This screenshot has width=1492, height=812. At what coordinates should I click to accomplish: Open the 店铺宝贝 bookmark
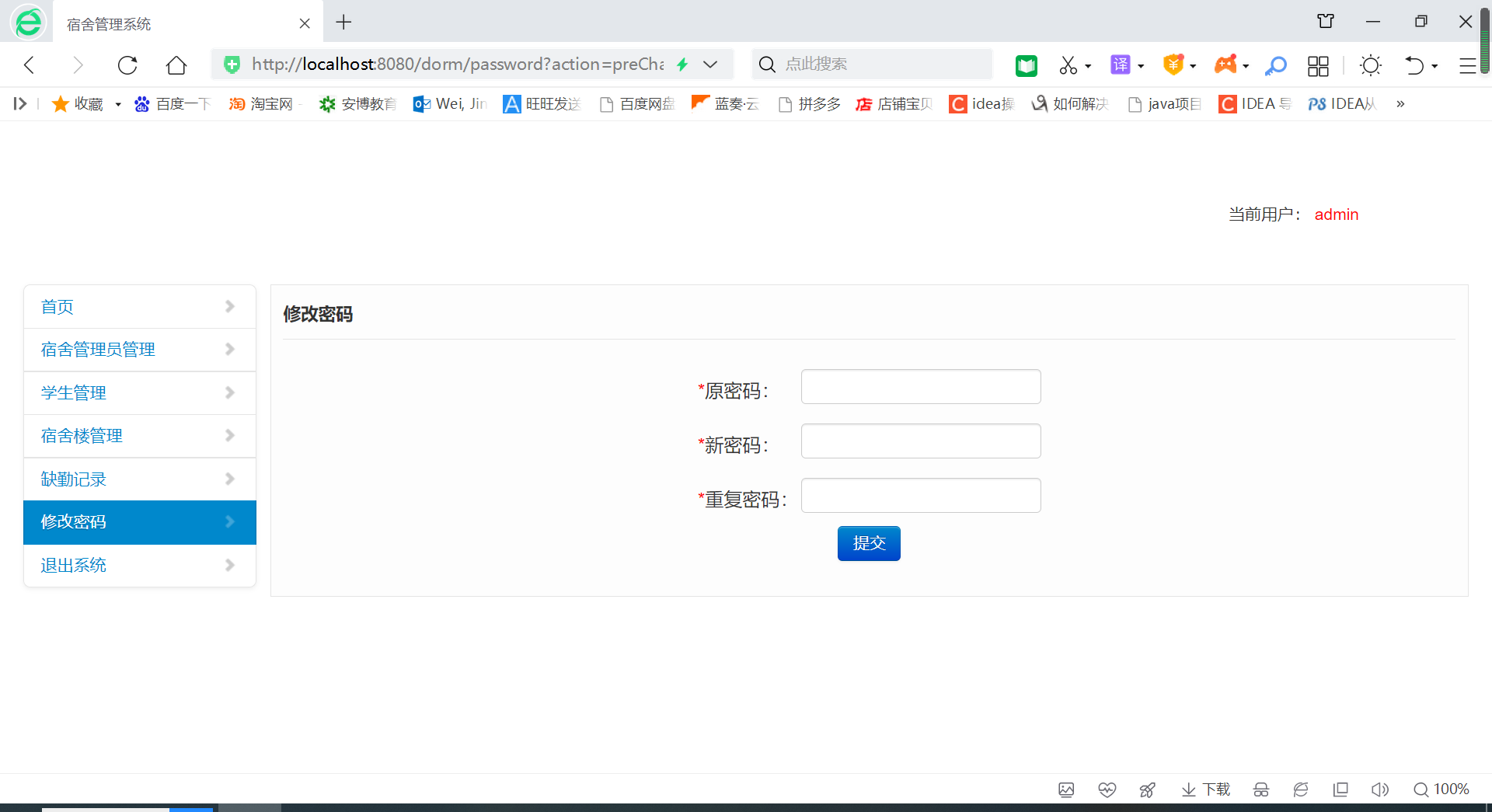click(x=894, y=103)
